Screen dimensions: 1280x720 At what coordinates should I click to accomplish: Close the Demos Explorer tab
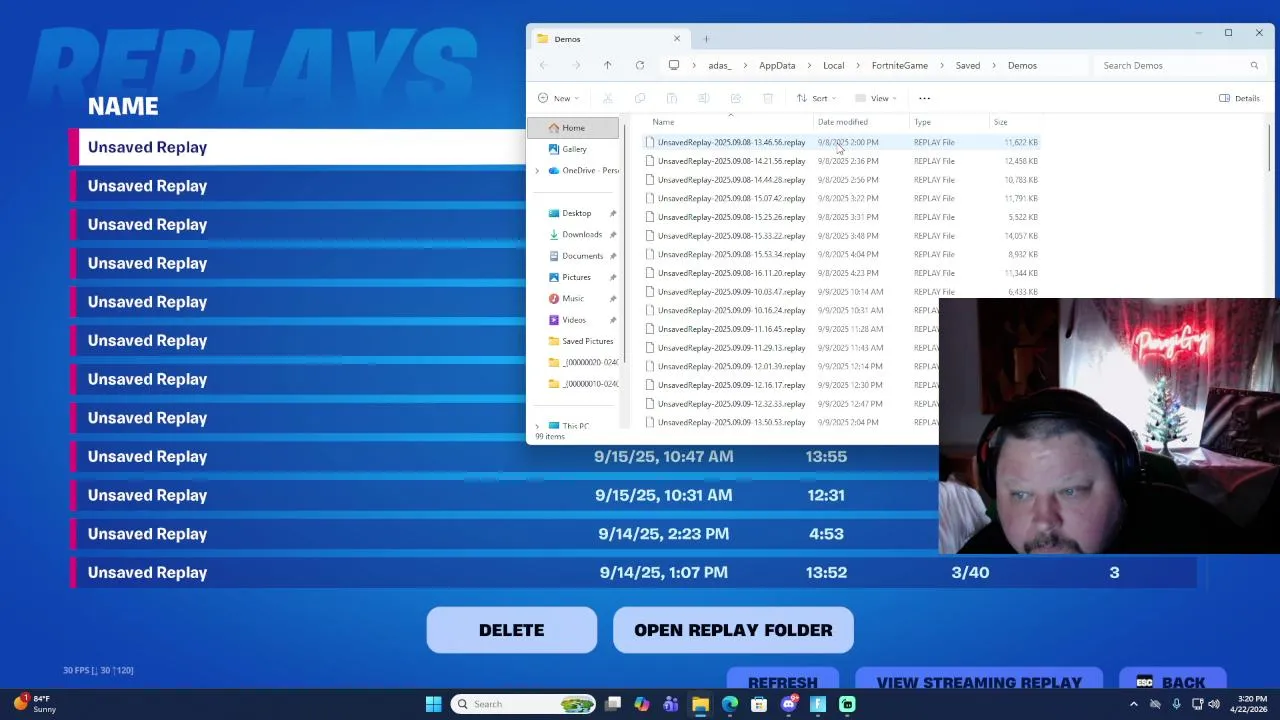(677, 39)
